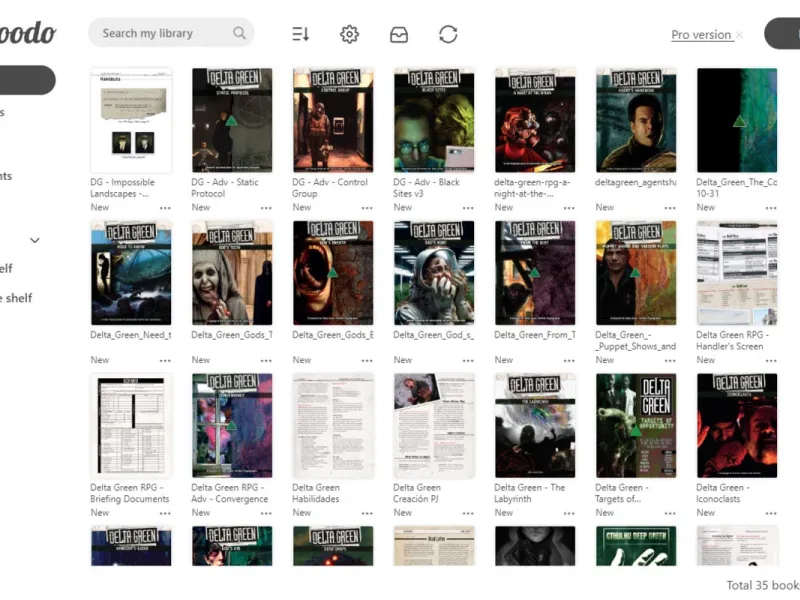The width and height of the screenshot is (800, 600).
Task: Select the 'Delta Green Creación PJ' title text
Action: (417, 493)
